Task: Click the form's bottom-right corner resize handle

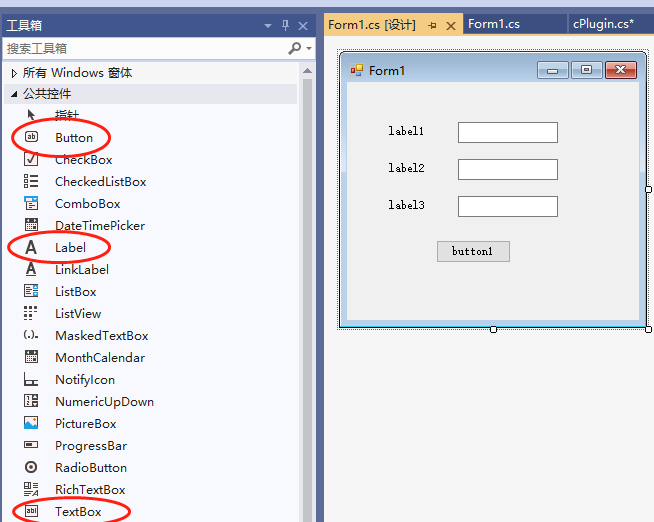Action: 649,329
